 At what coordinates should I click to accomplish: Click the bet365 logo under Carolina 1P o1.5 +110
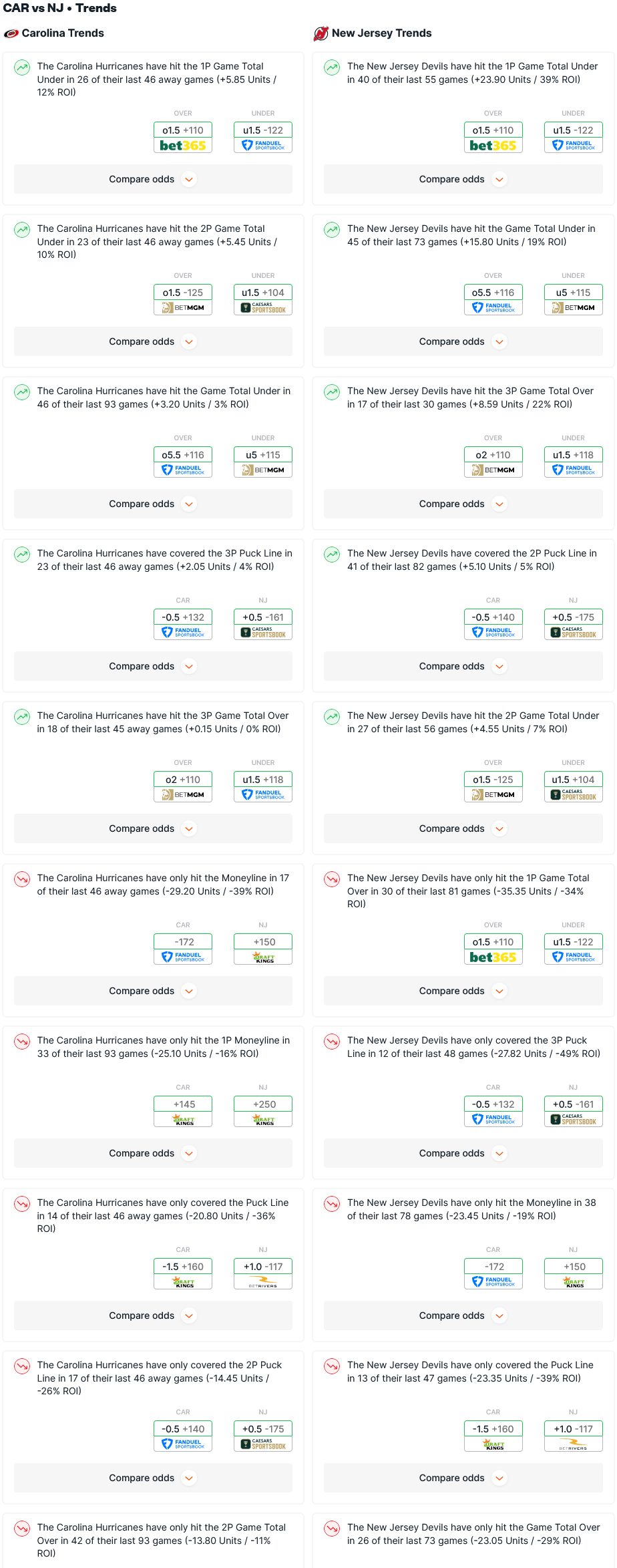point(183,146)
